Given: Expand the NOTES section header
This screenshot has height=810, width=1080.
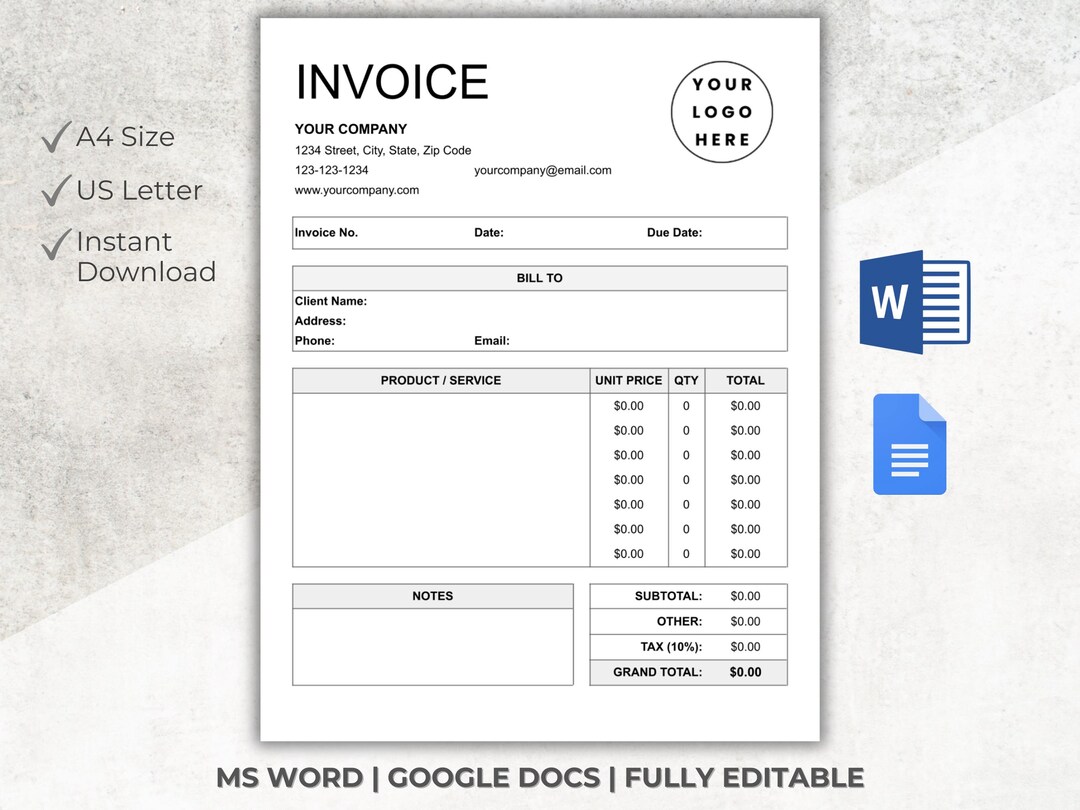Looking at the screenshot, I should (432, 595).
